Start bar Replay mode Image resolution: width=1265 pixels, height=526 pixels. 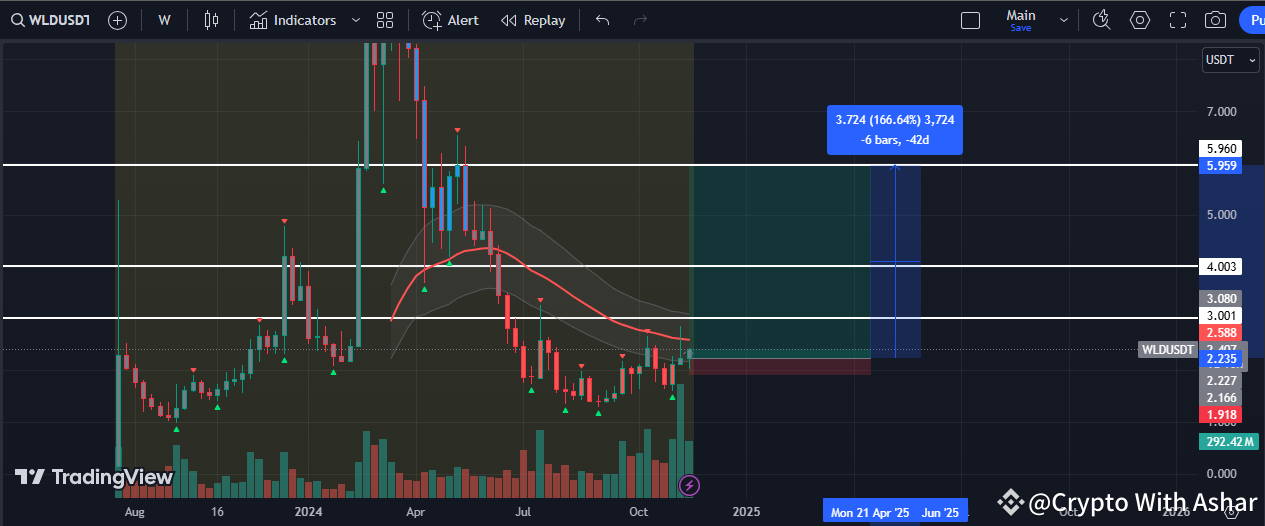pyautogui.click(x=533, y=20)
